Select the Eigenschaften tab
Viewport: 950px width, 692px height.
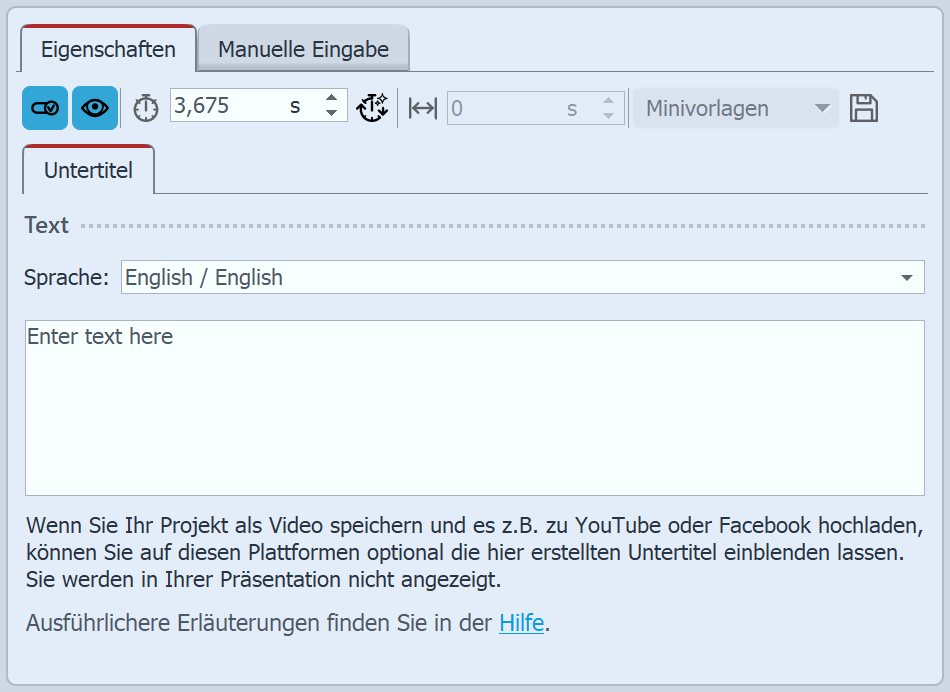tap(107, 48)
